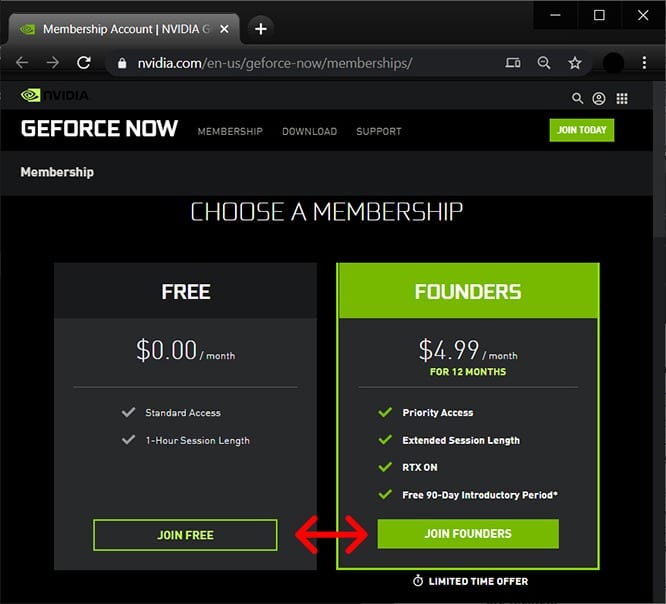
Task: Open the Membership nav menu item
Action: pyautogui.click(x=230, y=131)
